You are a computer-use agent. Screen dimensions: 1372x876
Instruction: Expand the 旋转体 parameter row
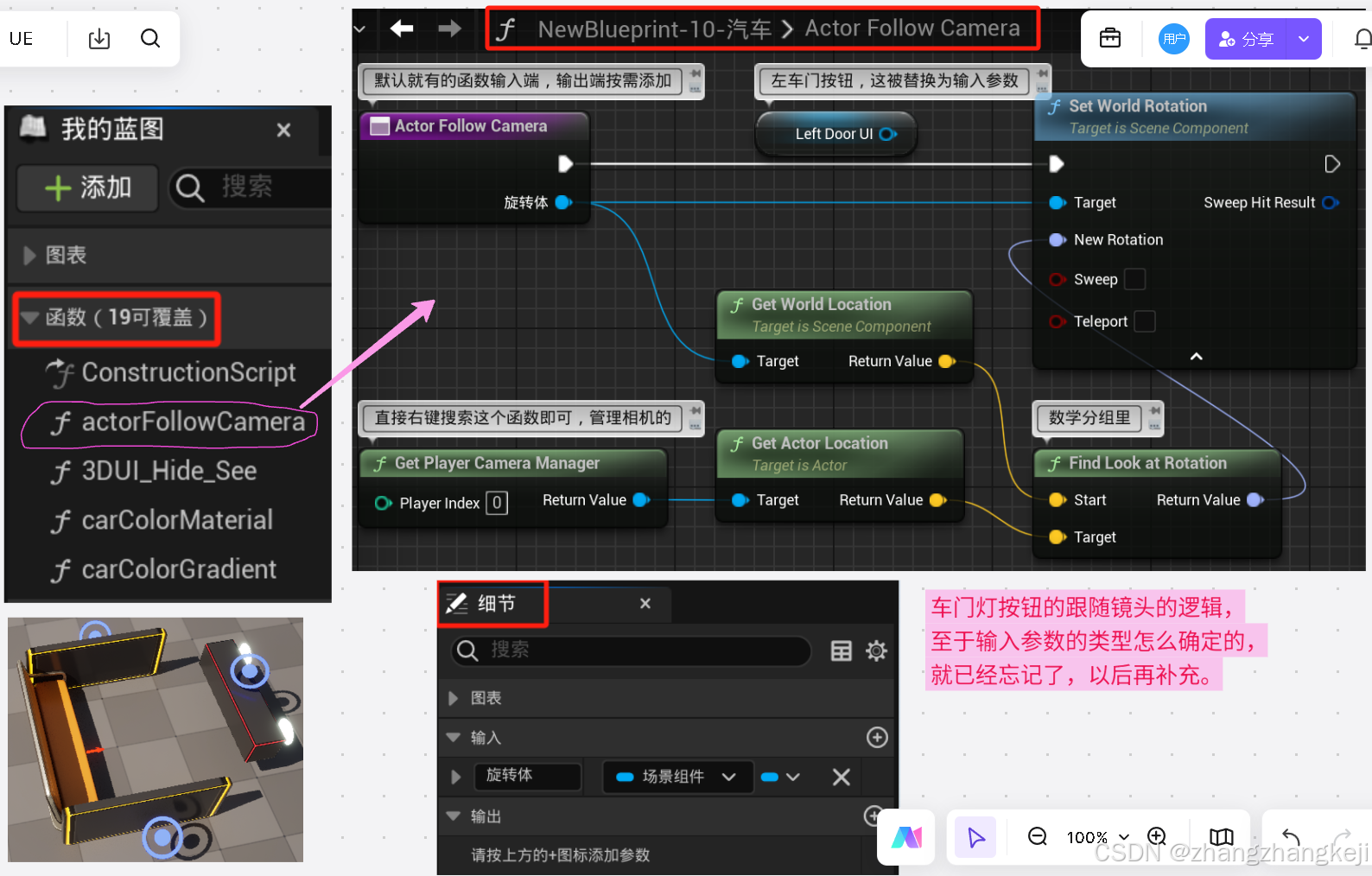point(456,777)
